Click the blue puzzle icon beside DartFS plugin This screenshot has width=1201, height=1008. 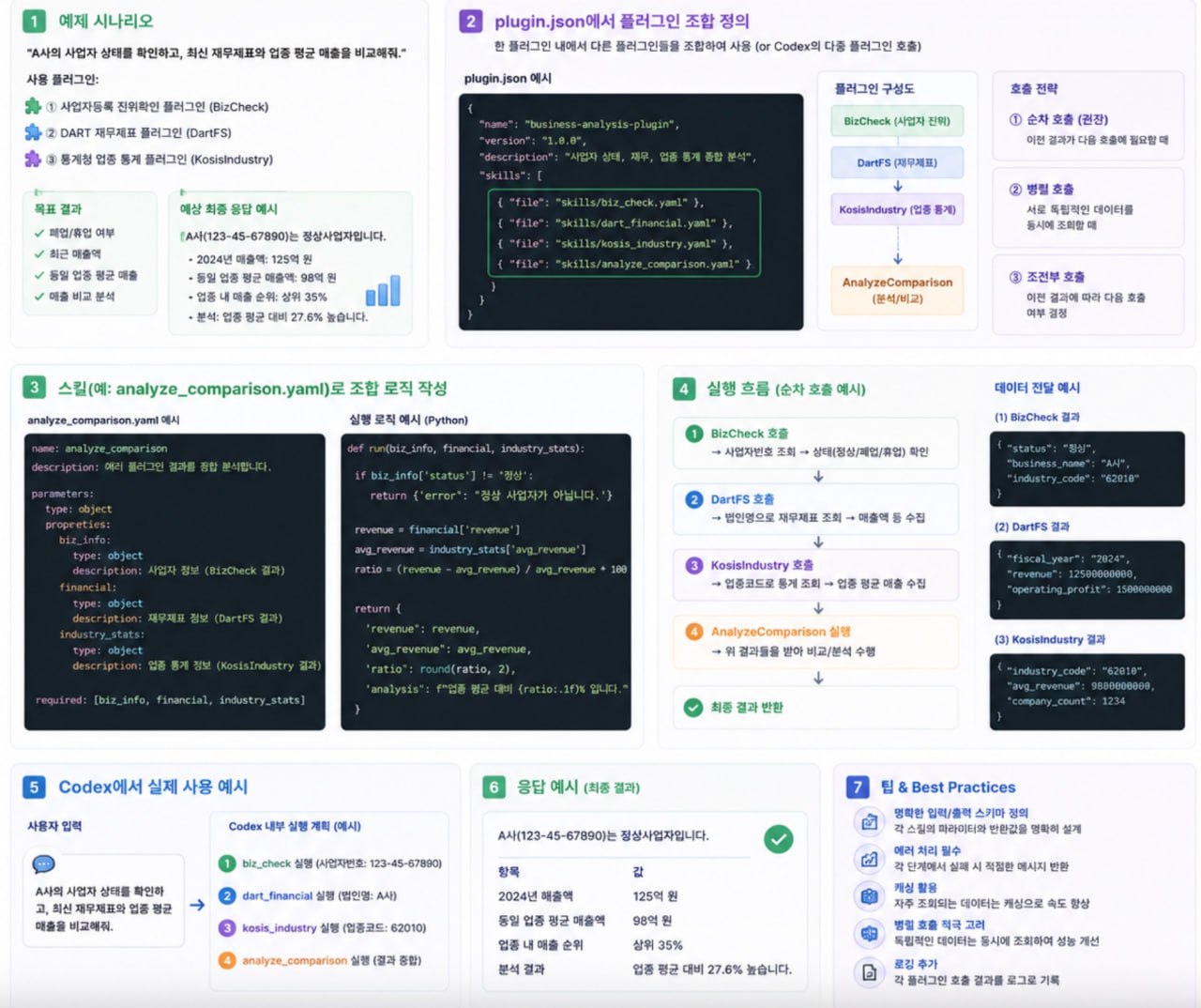click(33, 132)
